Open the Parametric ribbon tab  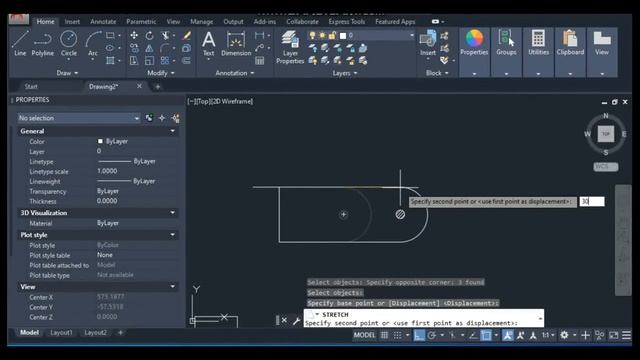141,22
